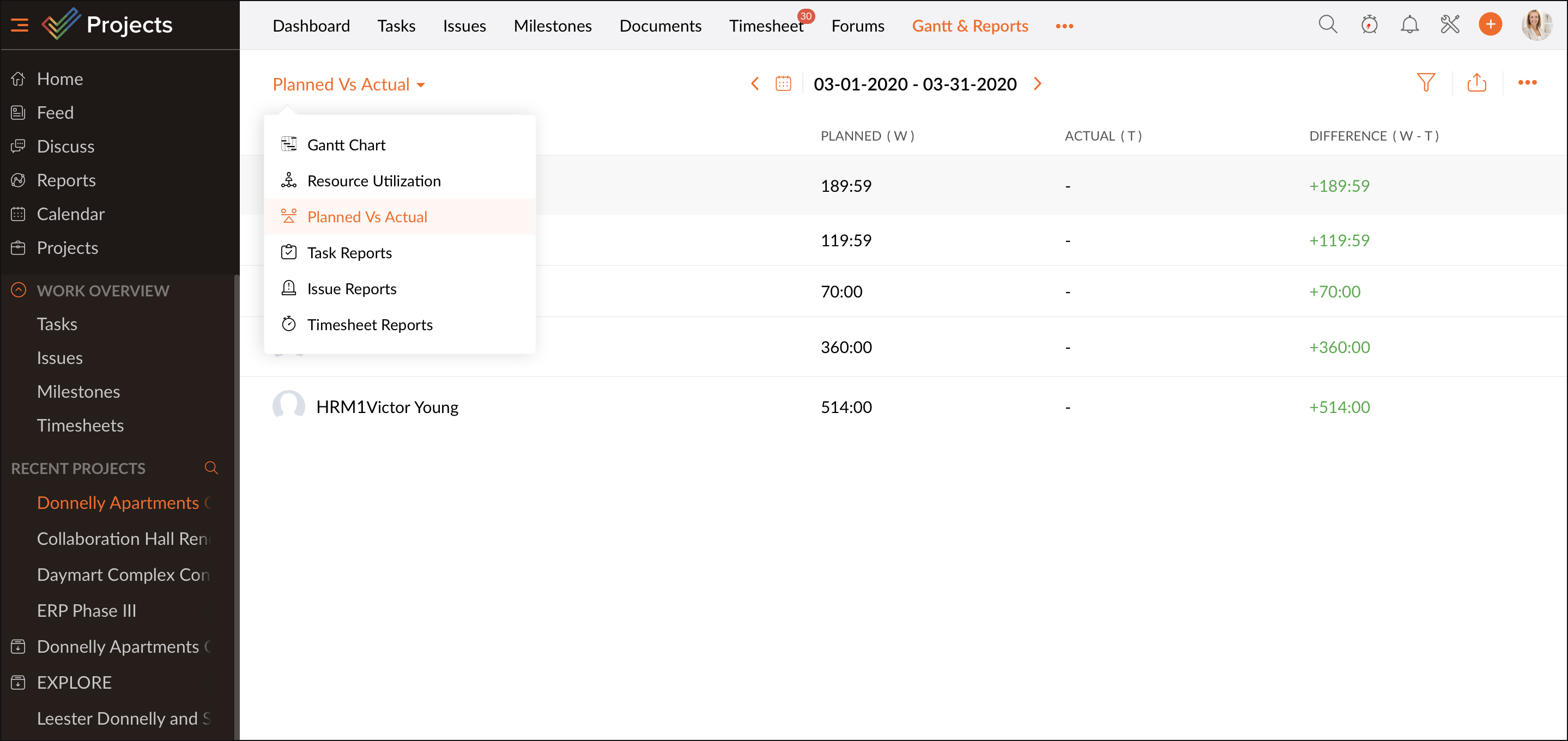
Task: Switch to the Milestones tab
Action: pyautogui.click(x=552, y=26)
